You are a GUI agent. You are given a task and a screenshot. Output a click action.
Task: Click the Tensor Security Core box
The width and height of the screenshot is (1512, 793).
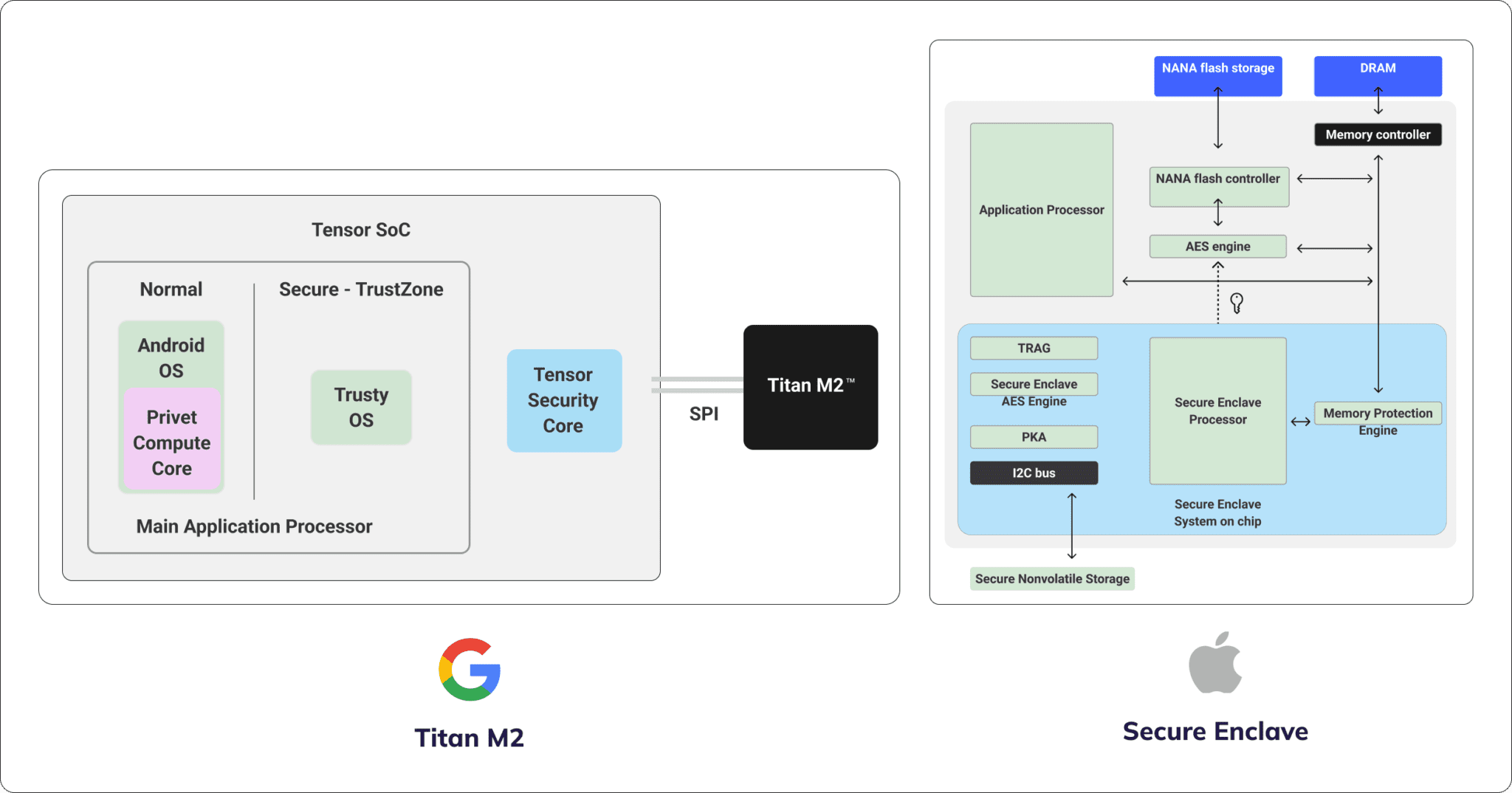564,400
